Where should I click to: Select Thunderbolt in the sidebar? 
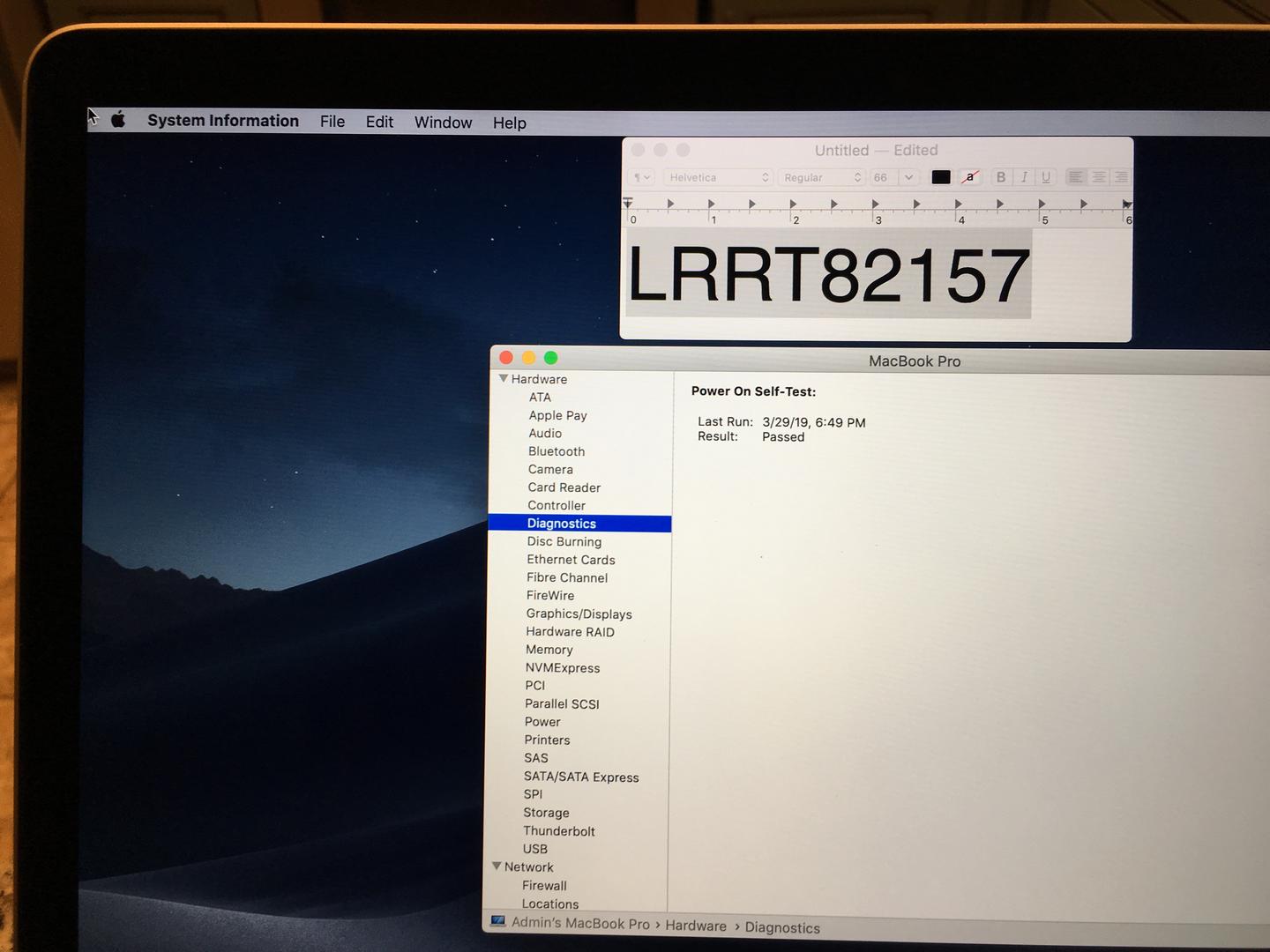559,831
